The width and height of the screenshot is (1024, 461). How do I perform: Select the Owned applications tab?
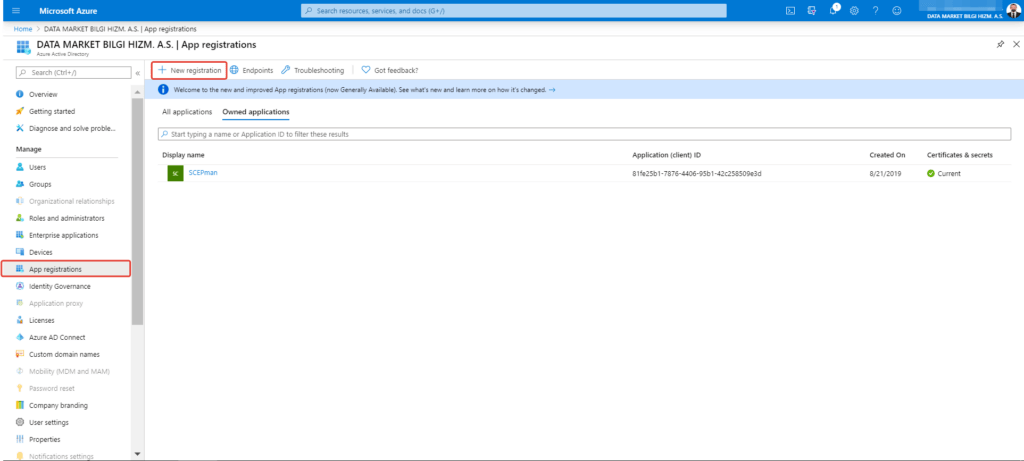pos(256,112)
